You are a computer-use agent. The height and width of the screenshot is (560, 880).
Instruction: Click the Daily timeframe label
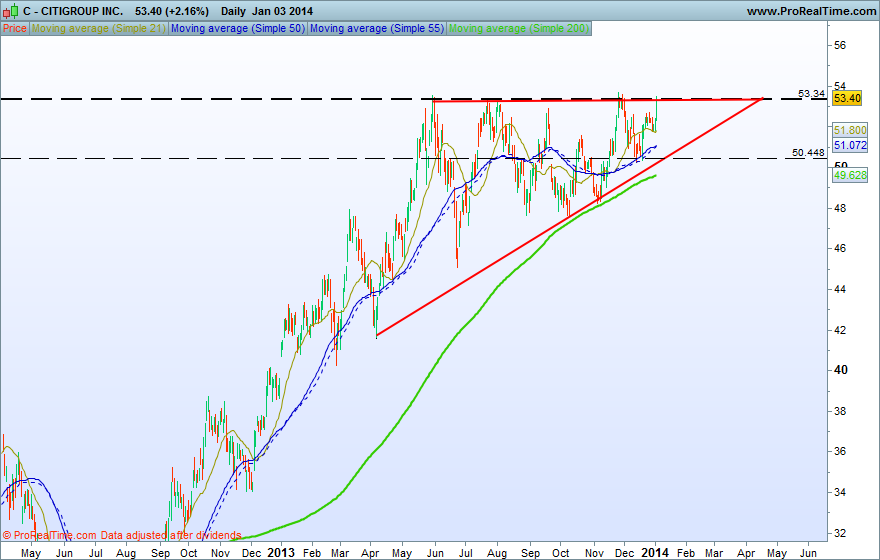(x=233, y=11)
